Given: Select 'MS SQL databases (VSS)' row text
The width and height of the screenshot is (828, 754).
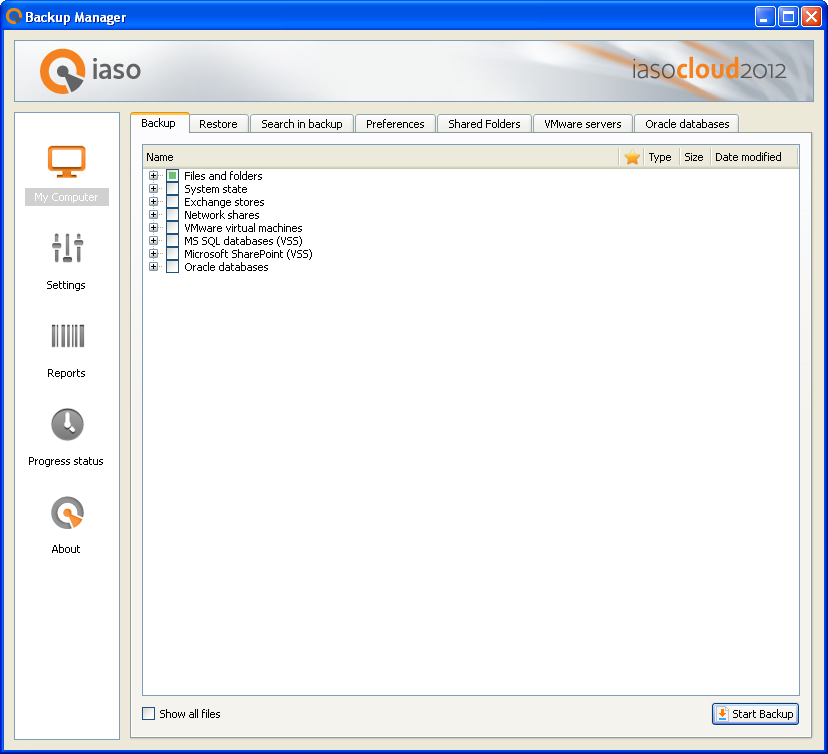Looking at the screenshot, I should pos(243,241).
